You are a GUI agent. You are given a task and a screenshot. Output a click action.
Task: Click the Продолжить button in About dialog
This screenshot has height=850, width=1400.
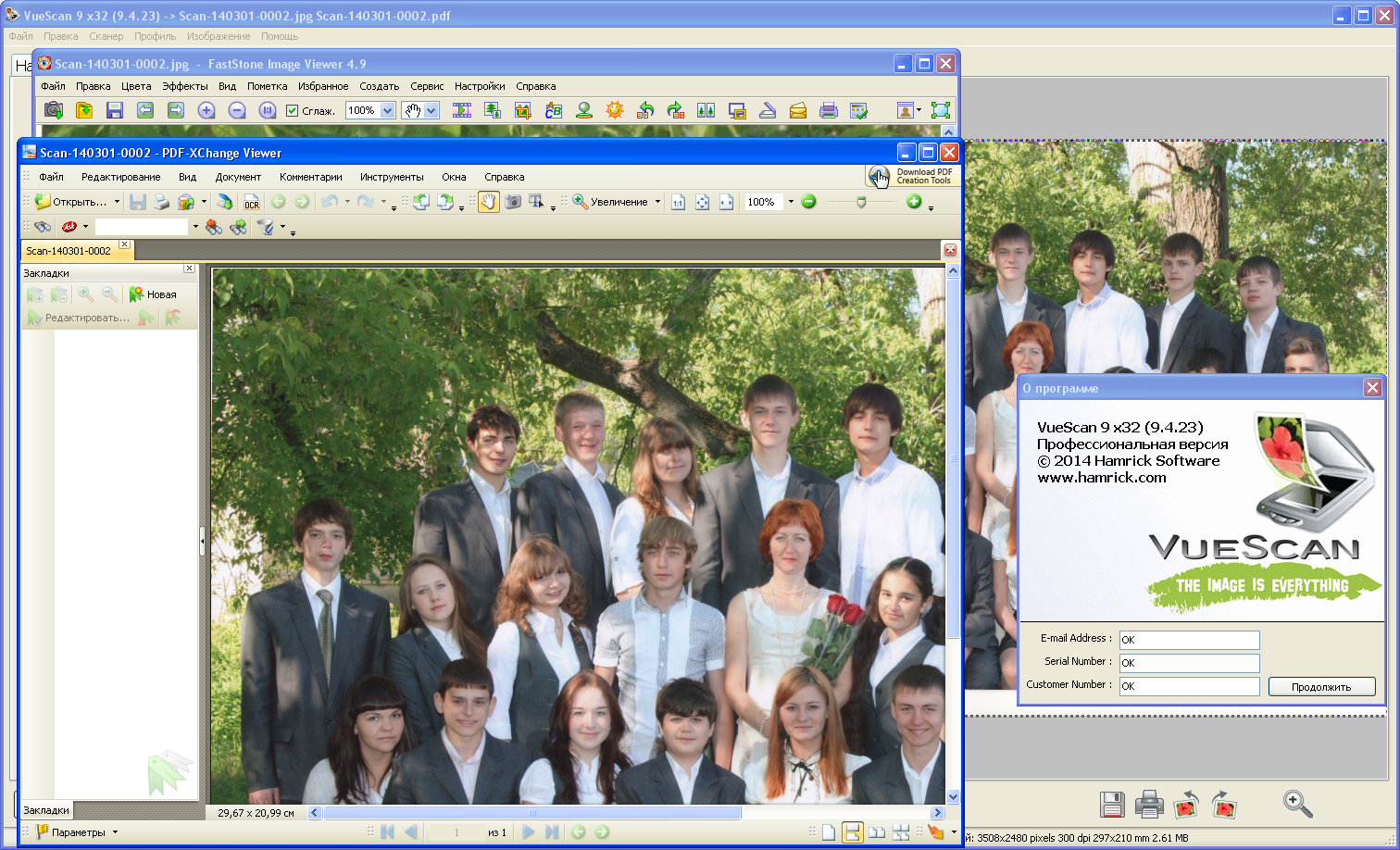[x=1320, y=687]
